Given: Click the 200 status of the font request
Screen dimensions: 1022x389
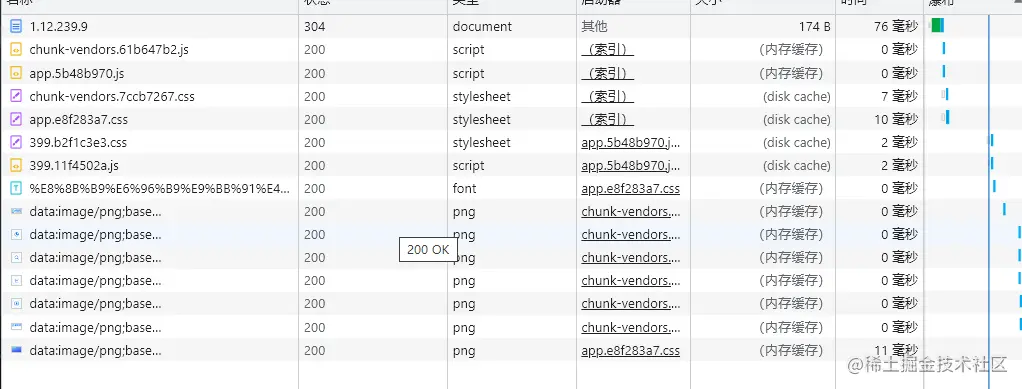Looking at the screenshot, I should (x=314, y=189).
